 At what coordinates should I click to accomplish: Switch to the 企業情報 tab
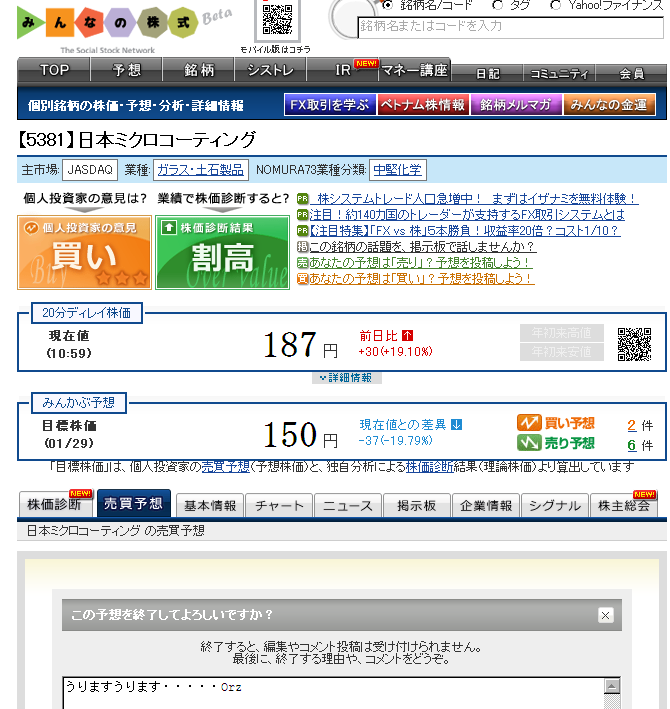pos(486,506)
